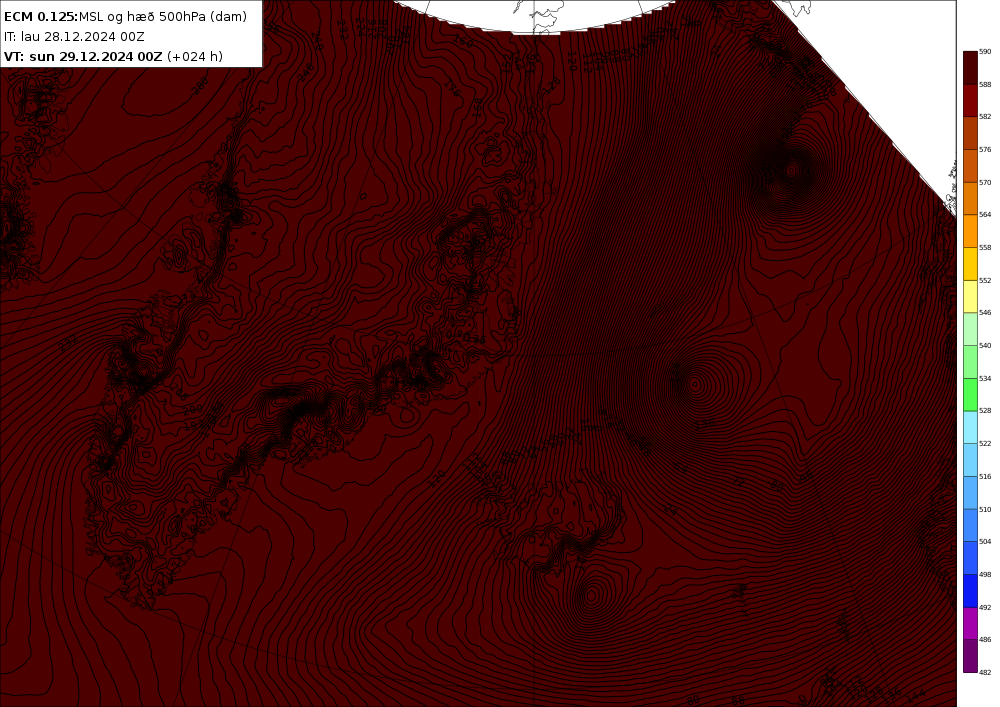Click the 570 label on the color scale
Viewport: 1000px width, 707px height.
point(985,182)
